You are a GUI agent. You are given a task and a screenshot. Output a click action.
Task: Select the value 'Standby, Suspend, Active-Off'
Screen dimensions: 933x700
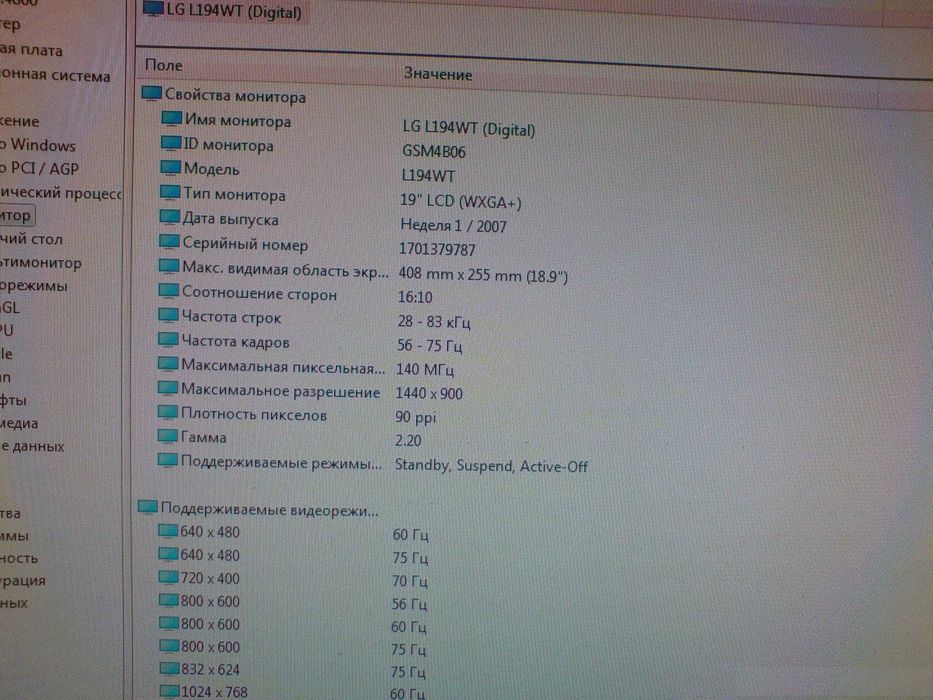pyautogui.click(x=491, y=465)
